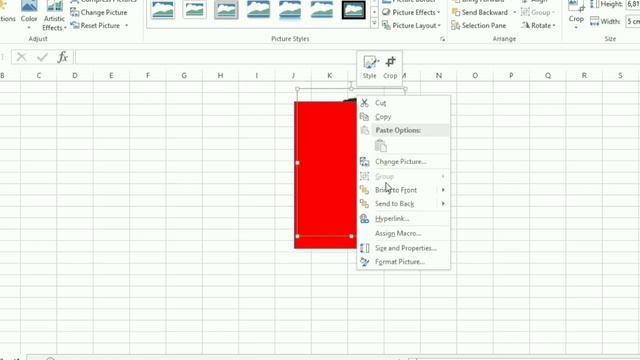Expand the Reset Picture dropdown arrow
640x360 pixels.
pyautogui.click(x=127, y=25)
